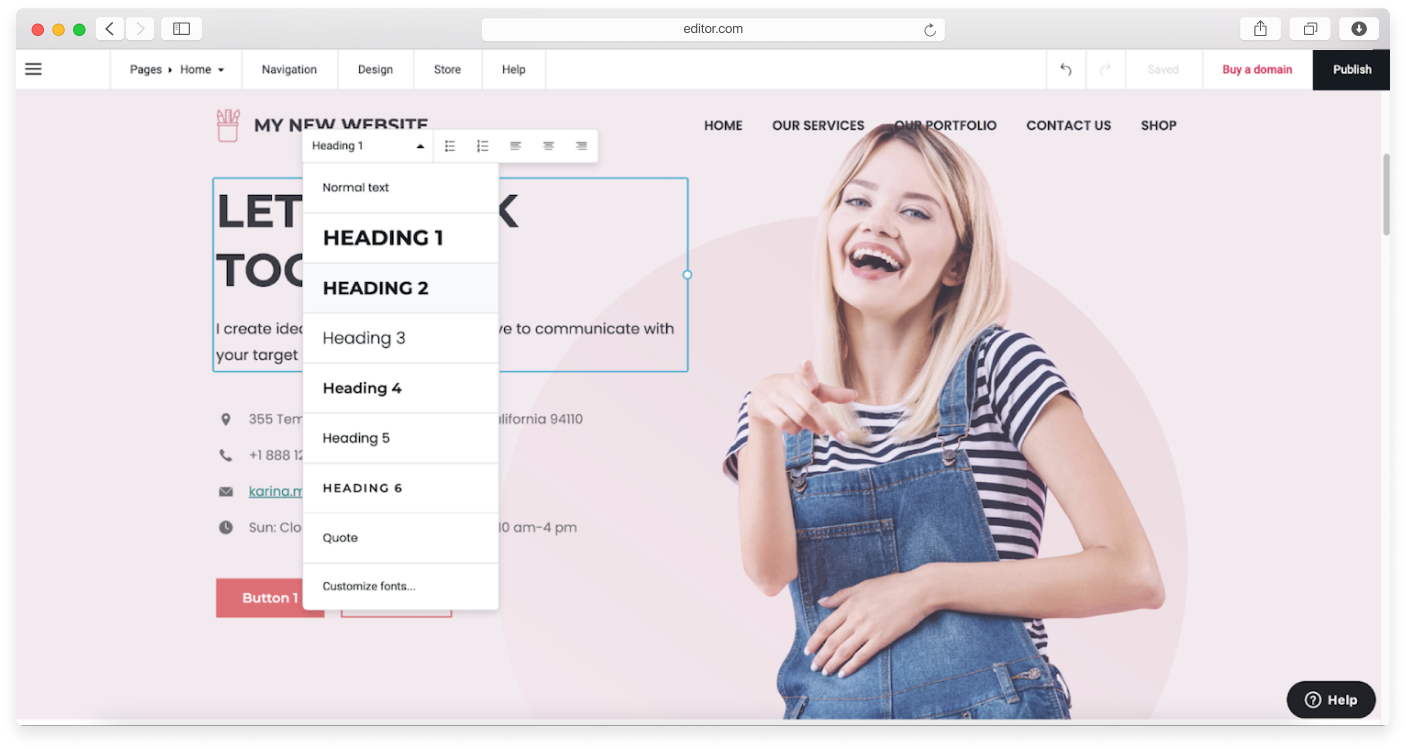Viewport: 1406px width, 750px height.
Task: Click the "+1 888" phone number text
Action: pos(276,455)
